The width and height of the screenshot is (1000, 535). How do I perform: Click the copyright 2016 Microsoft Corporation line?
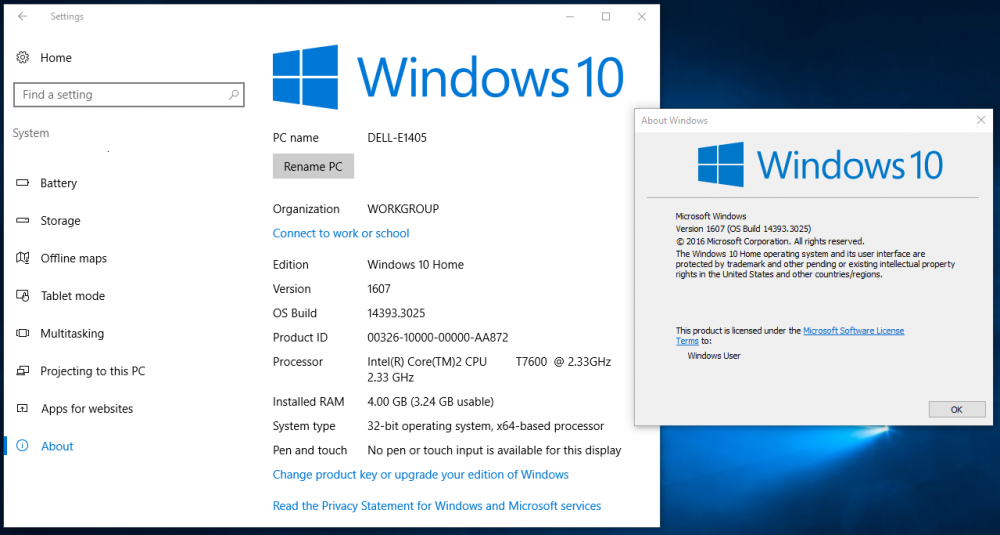click(x=770, y=241)
